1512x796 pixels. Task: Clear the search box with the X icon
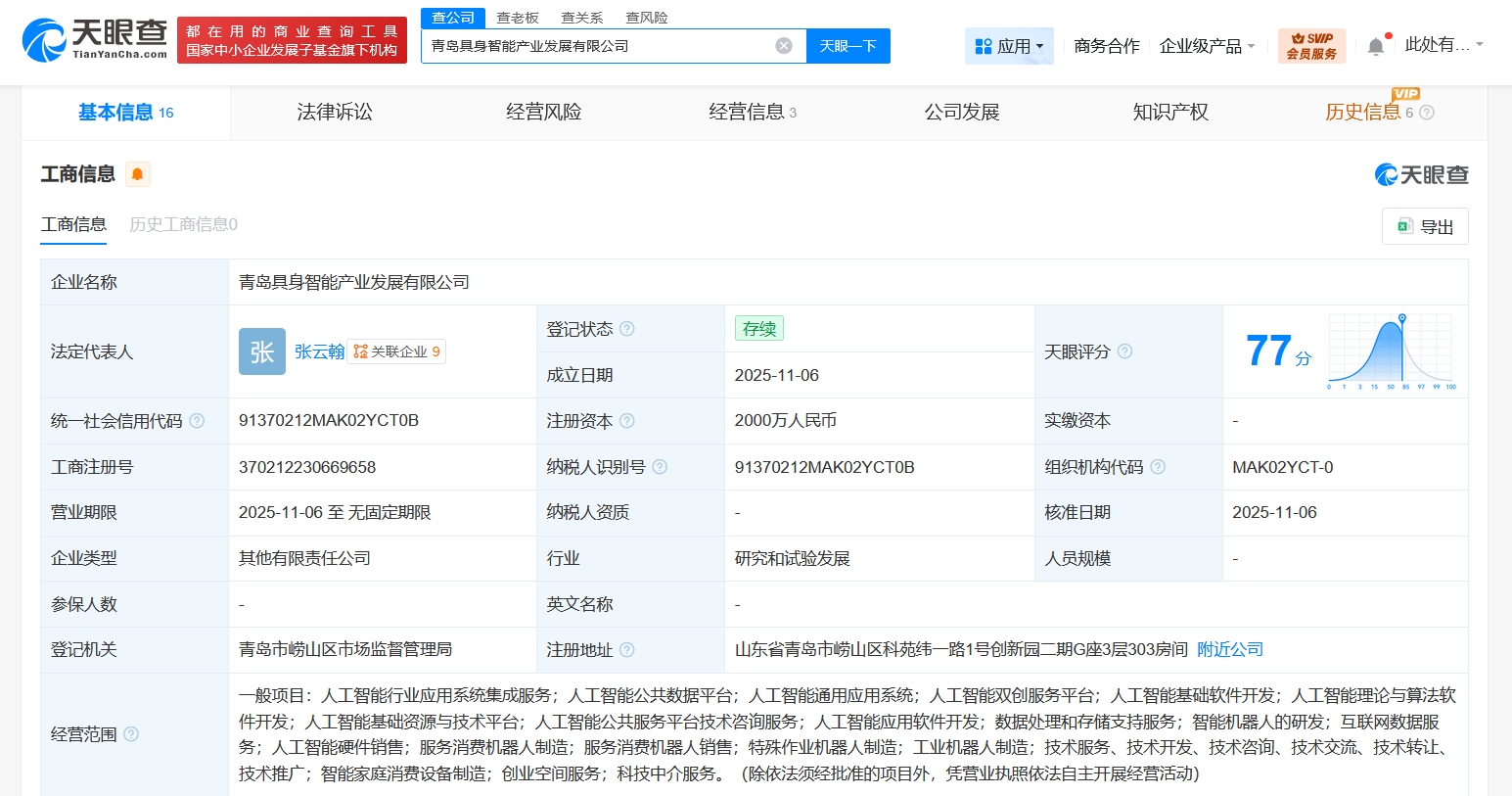pyautogui.click(x=782, y=45)
